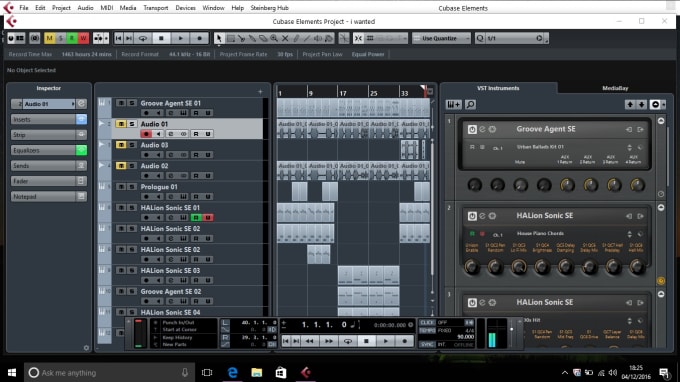Adjust the first HALion Sonic SE quick control knob
Image resolution: width=680 pixels, height=382 pixels.
tap(472, 267)
